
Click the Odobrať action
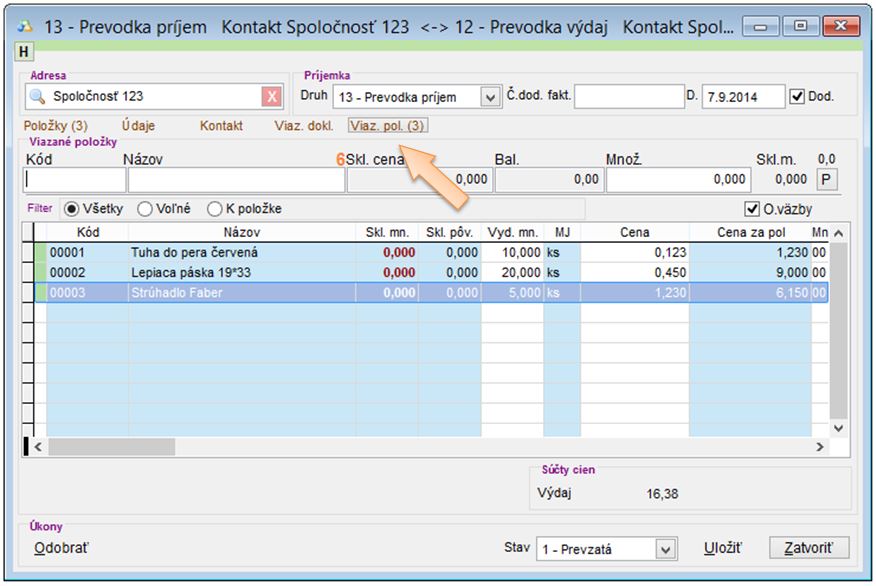tap(69, 548)
